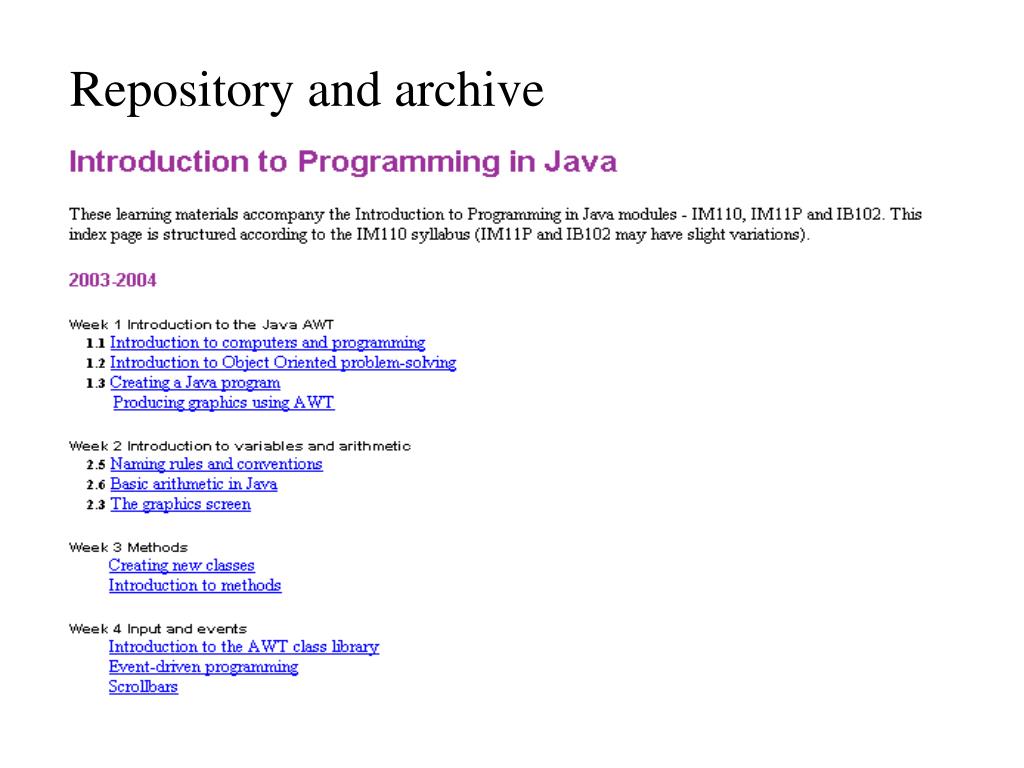The image size is (1024, 768).
Task: Select 'Week 2 Introduction to variables and arithmetic' heading
Action: (x=240, y=446)
